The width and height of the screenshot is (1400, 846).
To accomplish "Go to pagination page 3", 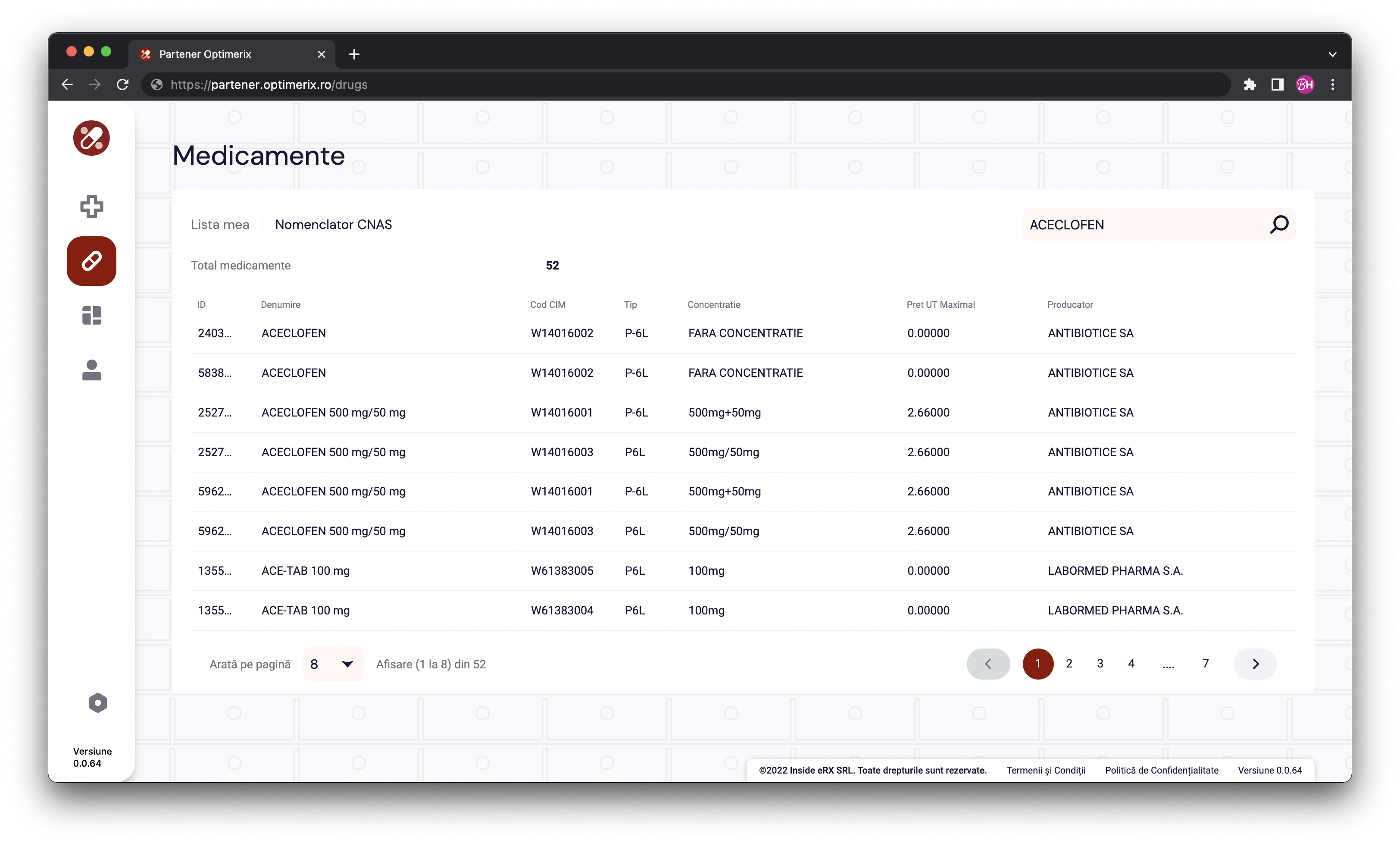I will click(x=1100, y=664).
